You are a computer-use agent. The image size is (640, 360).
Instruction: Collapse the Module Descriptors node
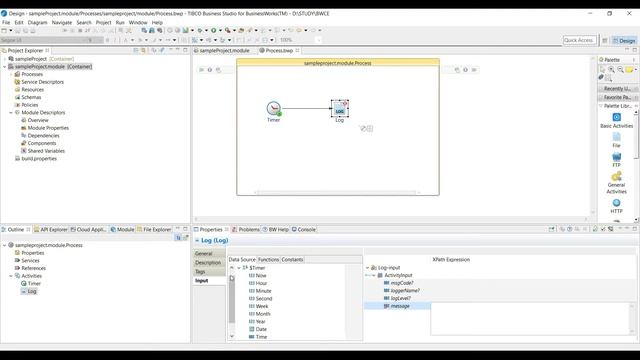coord(11,113)
